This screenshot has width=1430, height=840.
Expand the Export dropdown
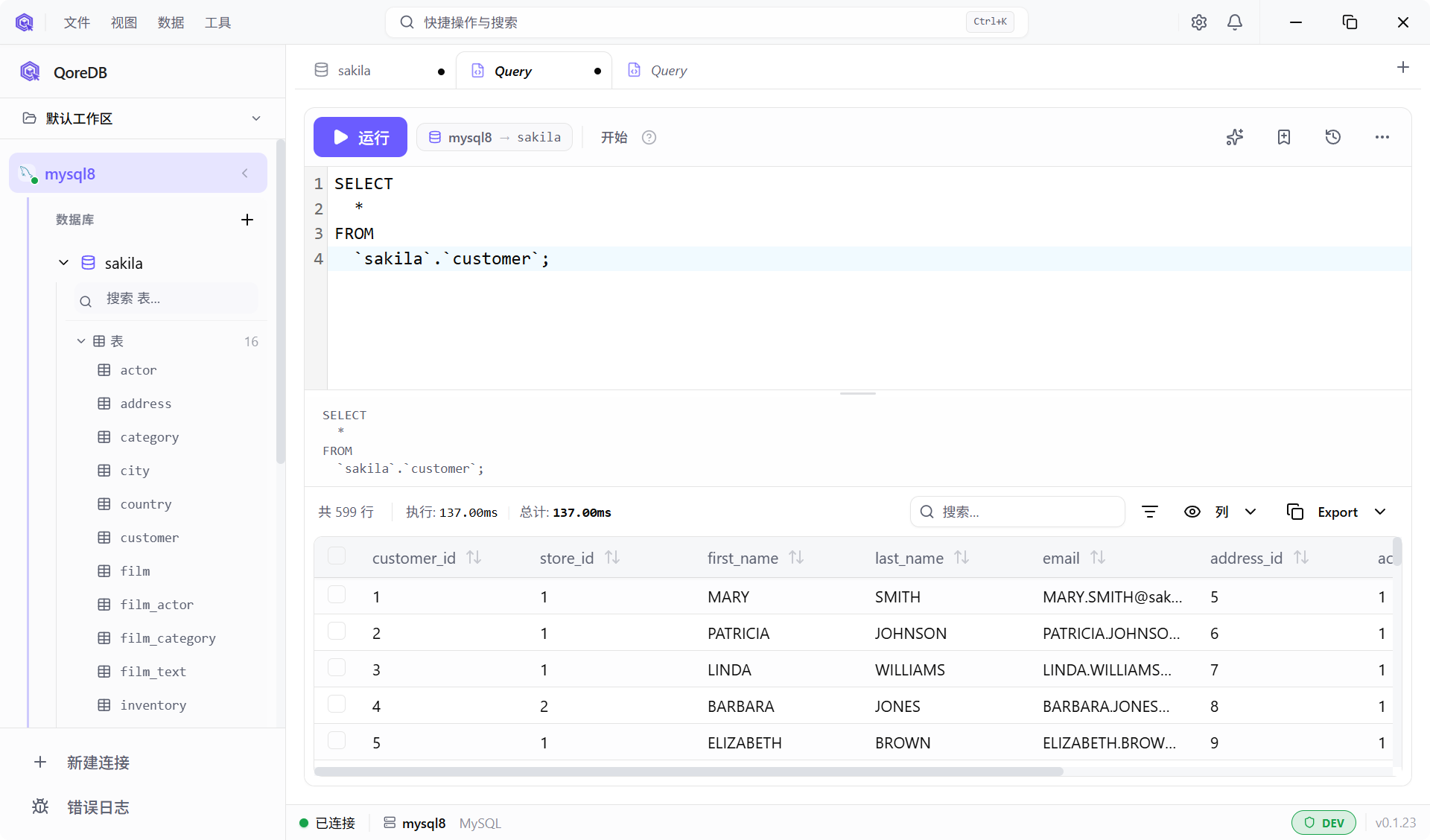point(1380,512)
